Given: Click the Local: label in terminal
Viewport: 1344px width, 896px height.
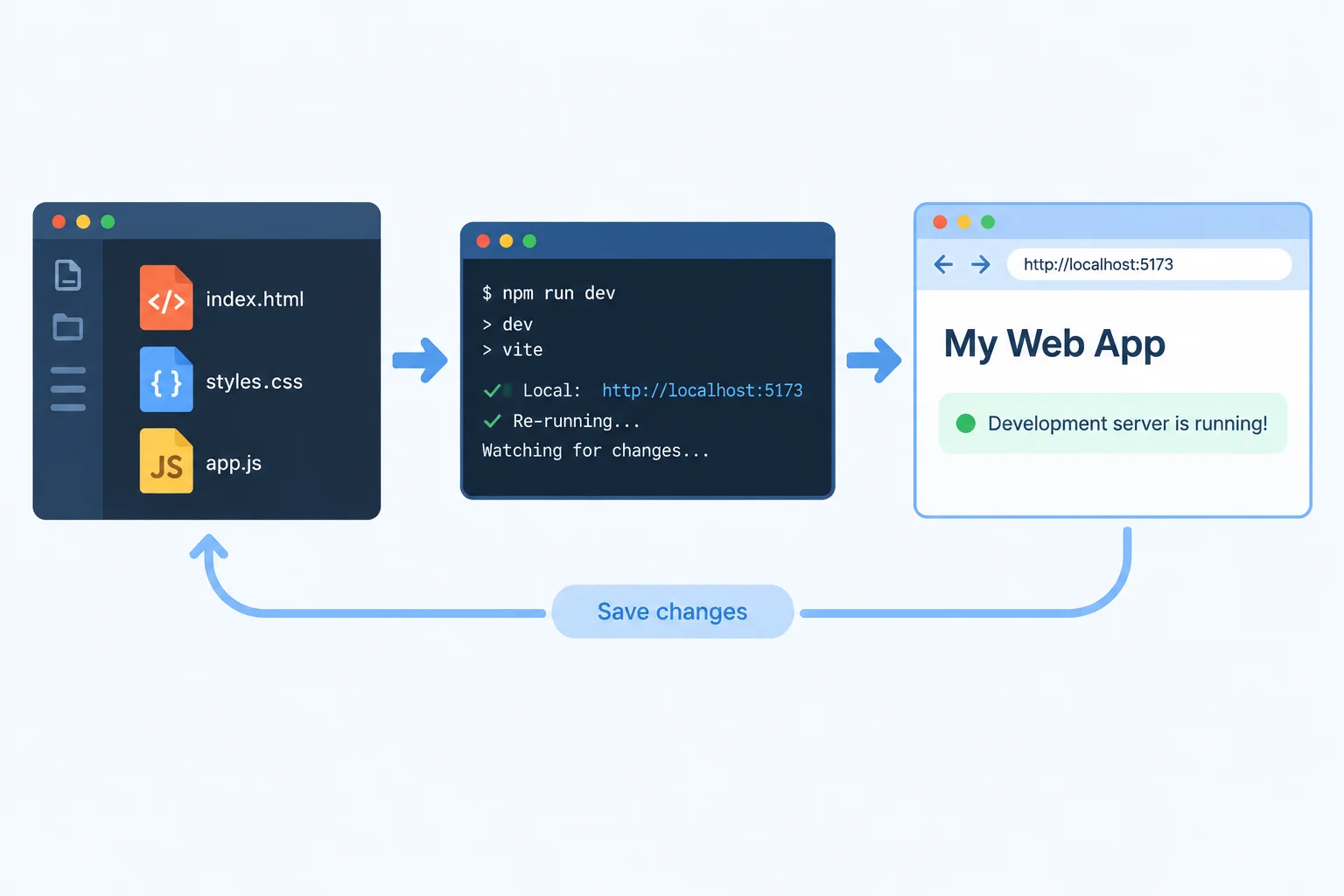Looking at the screenshot, I should [x=551, y=390].
